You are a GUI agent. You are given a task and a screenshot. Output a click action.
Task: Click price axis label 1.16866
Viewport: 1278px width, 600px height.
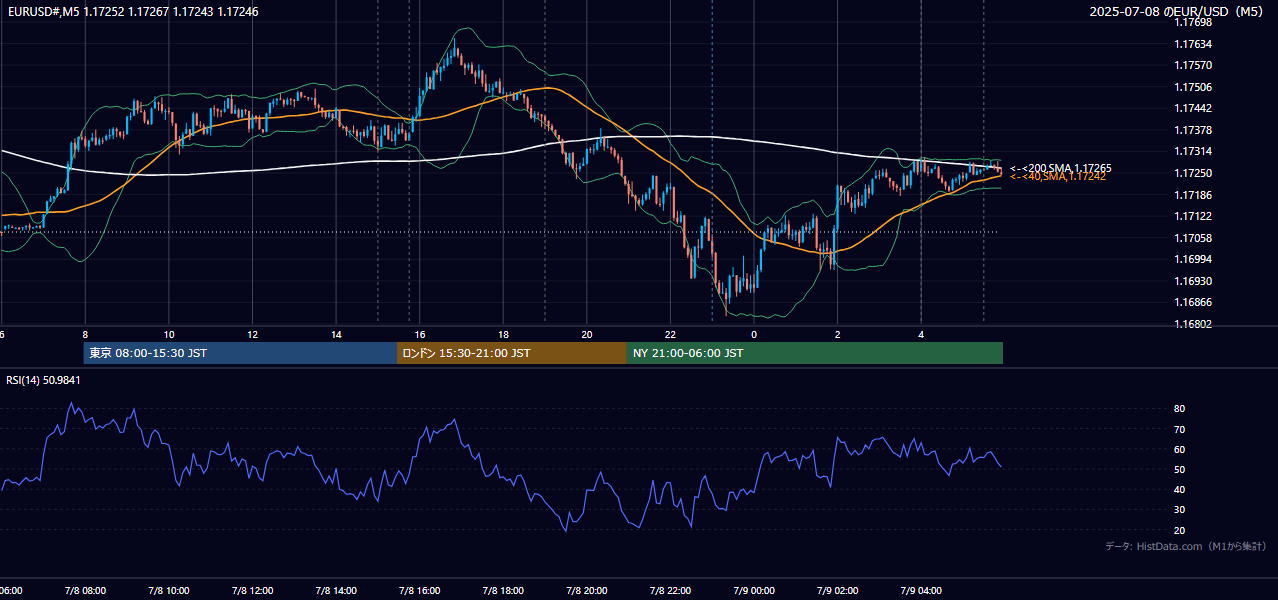tap(1193, 302)
